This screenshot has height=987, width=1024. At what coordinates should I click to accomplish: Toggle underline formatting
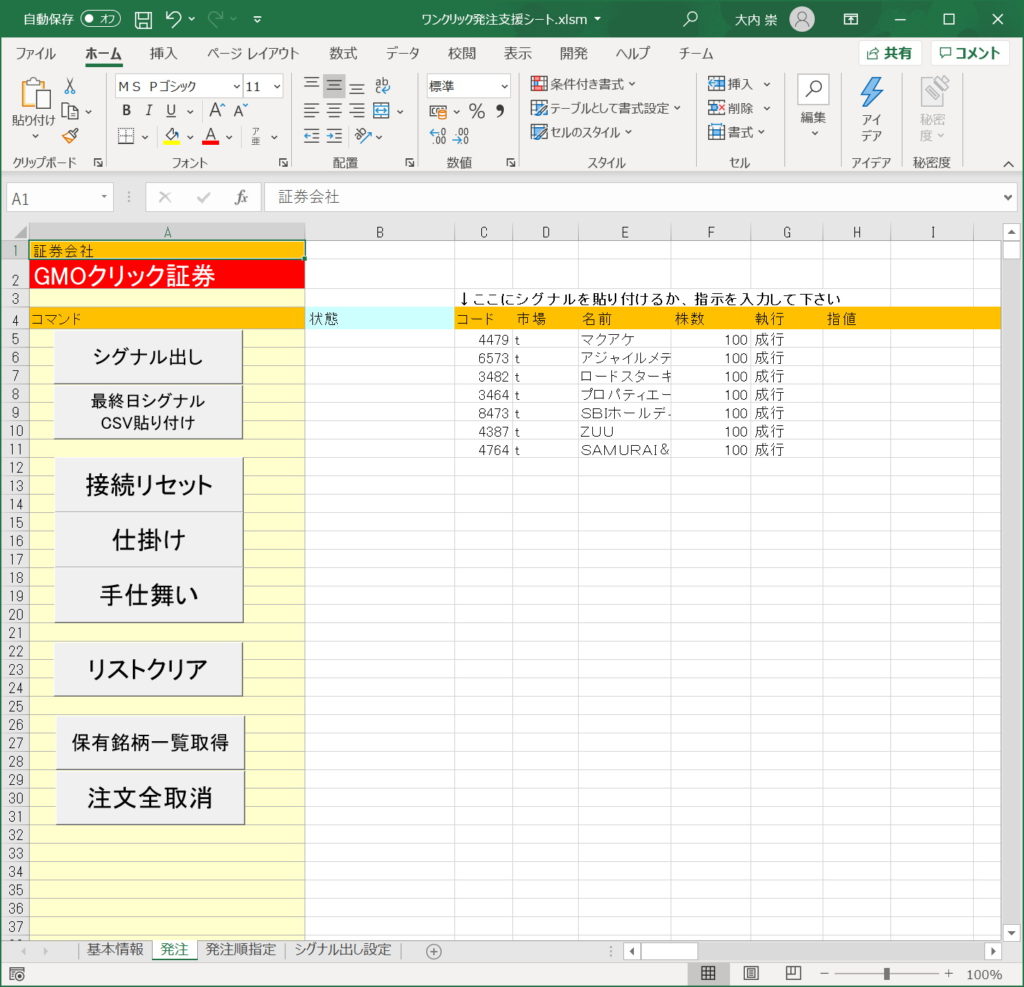pyautogui.click(x=170, y=110)
